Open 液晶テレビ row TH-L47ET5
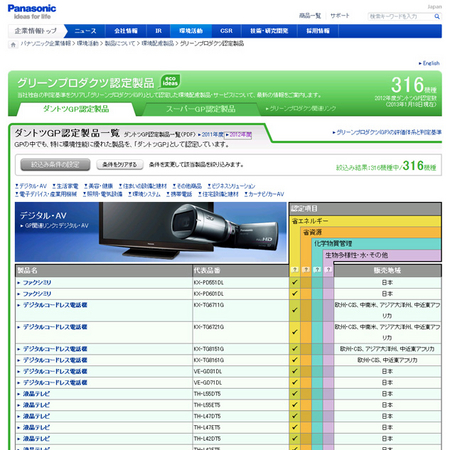This screenshot has width=450, height=450. (x=36, y=427)
